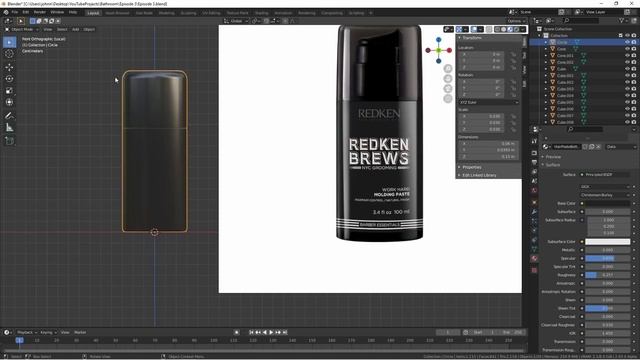Hide the Collection with its eye icon

coord(627,36)
